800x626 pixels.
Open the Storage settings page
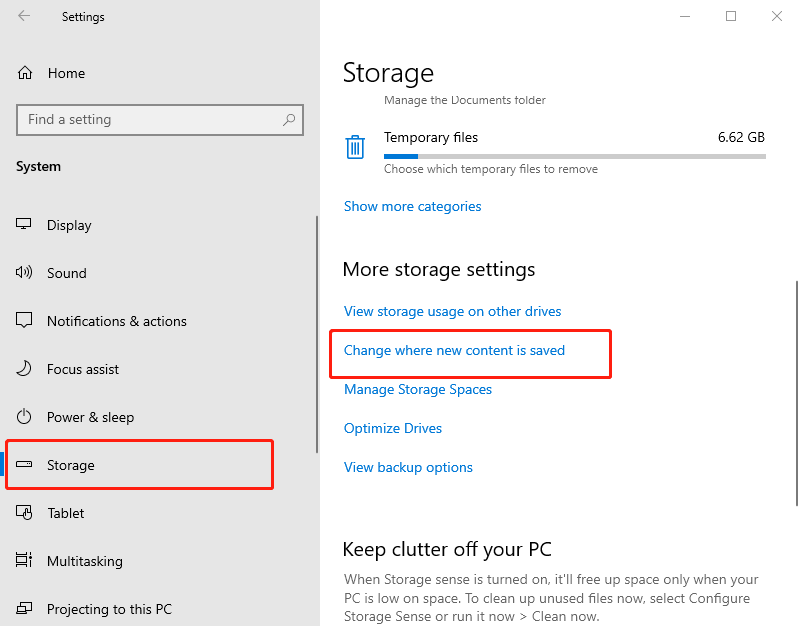tap(71, 465)
